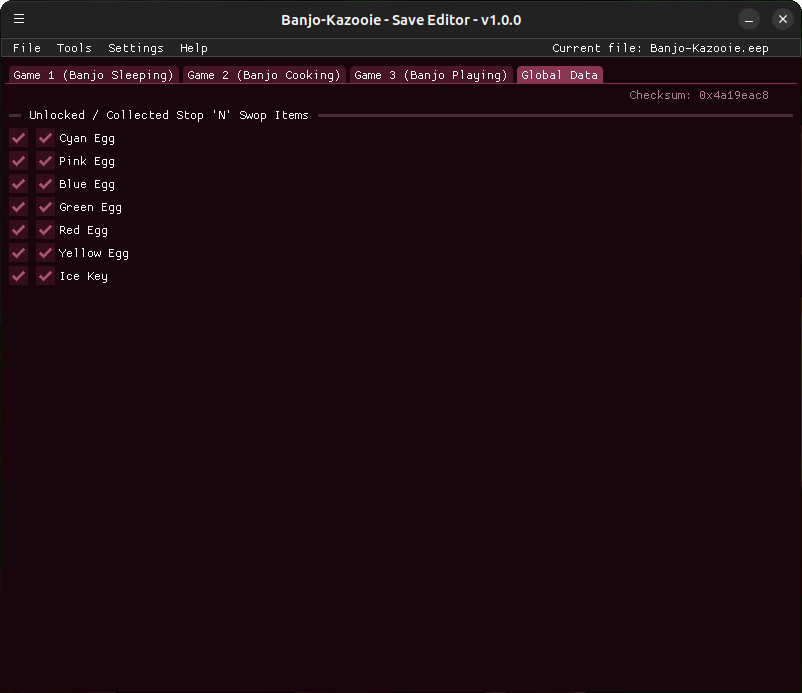
Task: Open the Help menu
Action: [194, 48]
